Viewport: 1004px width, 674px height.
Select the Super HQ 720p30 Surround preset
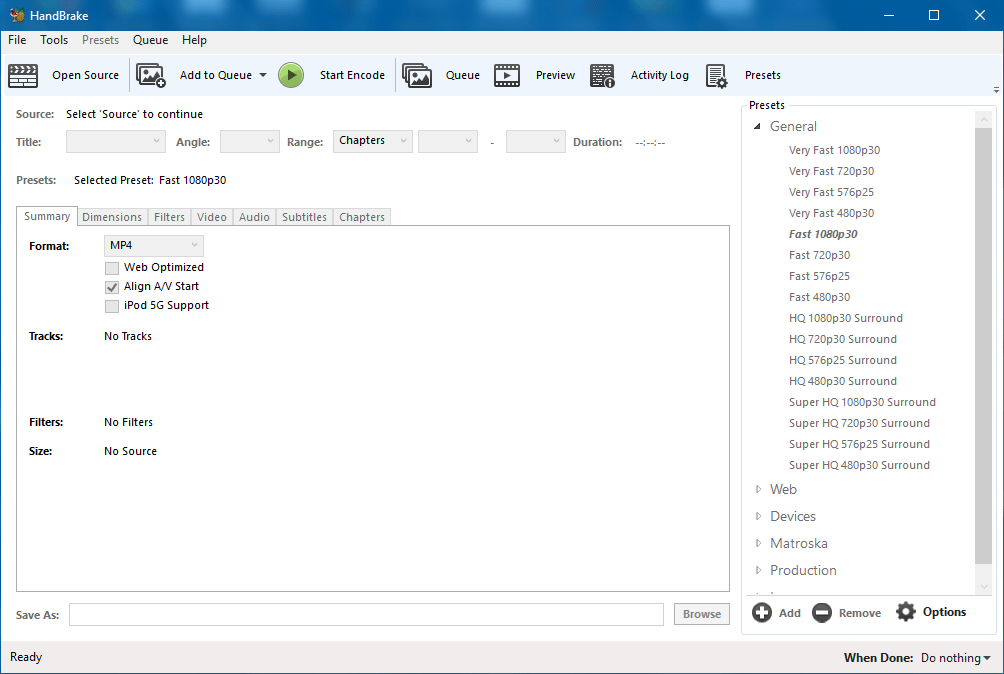pyautogui.click(x=859, y=423)
